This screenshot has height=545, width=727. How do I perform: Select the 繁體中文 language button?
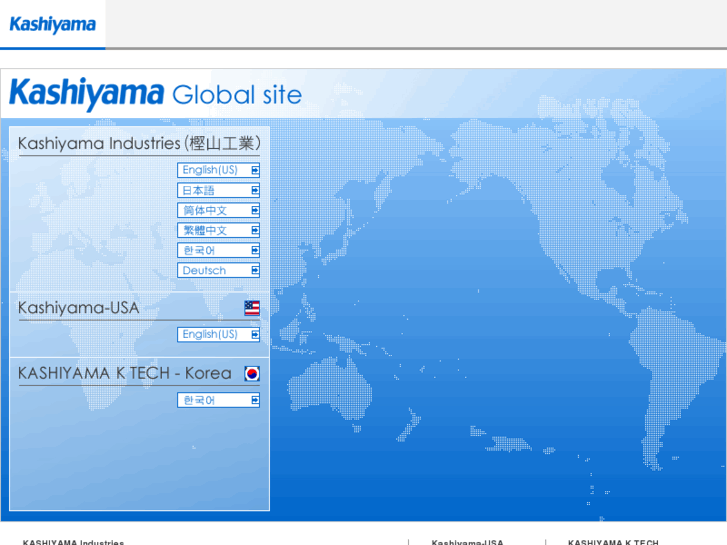[218, 230]
